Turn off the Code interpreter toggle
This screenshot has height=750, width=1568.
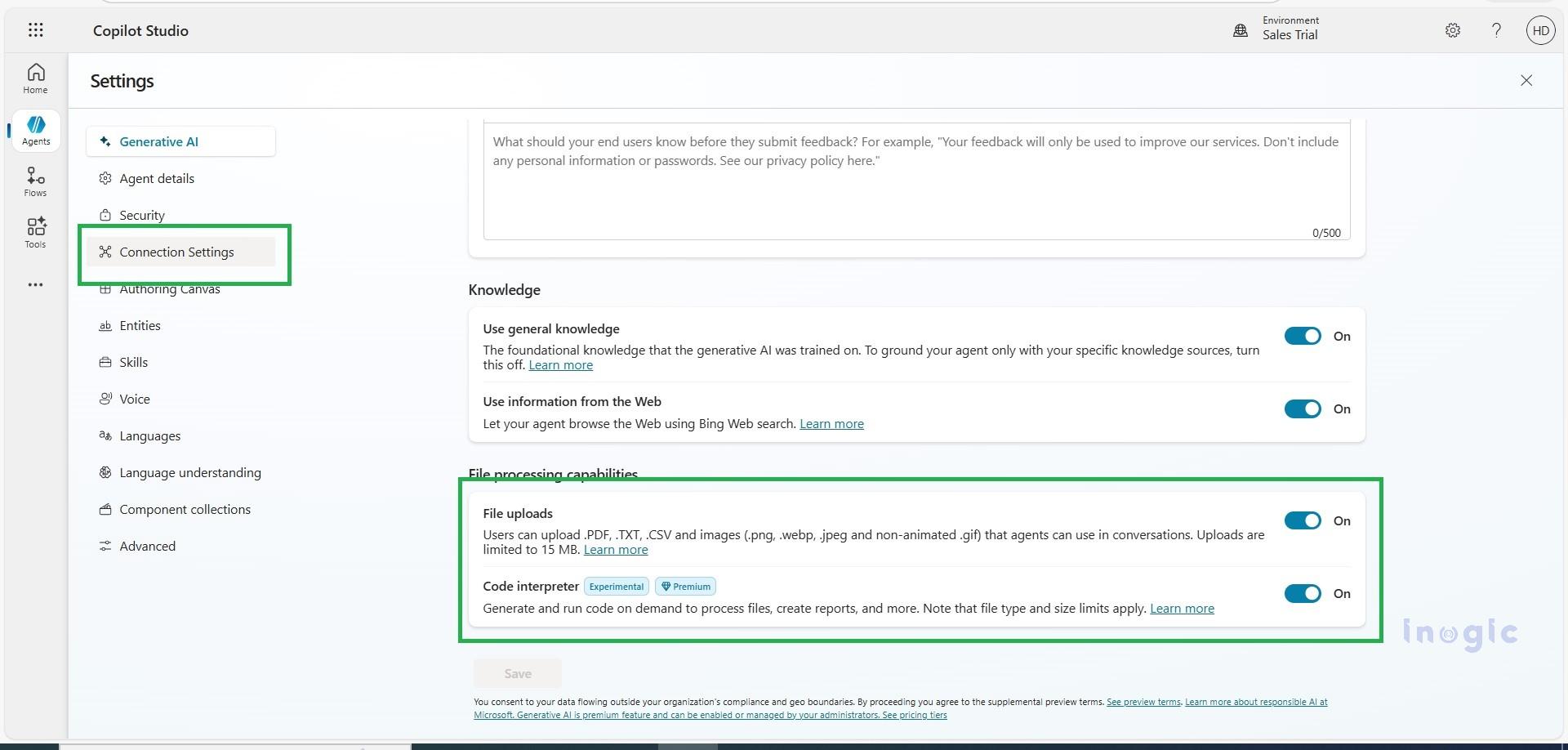[1302, 593]
